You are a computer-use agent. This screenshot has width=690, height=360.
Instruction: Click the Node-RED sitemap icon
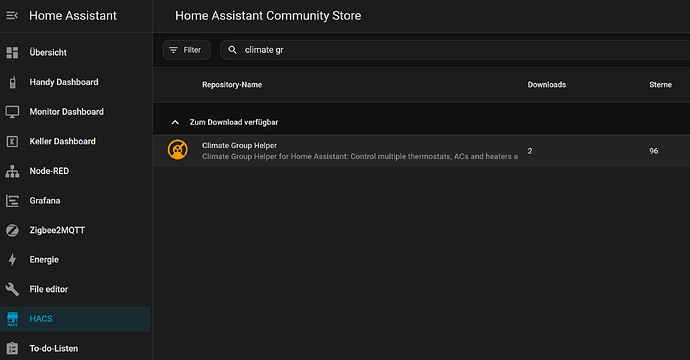pos(12,171)
